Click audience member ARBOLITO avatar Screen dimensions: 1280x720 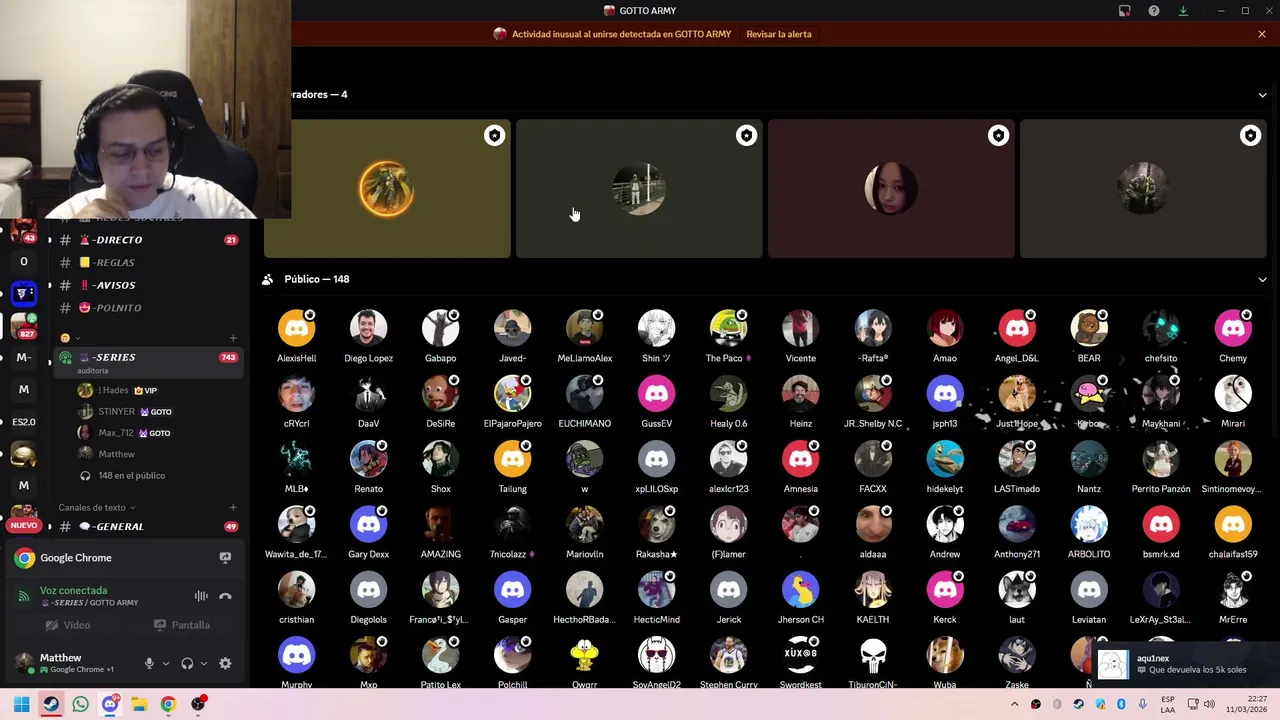click(1088, 525)
